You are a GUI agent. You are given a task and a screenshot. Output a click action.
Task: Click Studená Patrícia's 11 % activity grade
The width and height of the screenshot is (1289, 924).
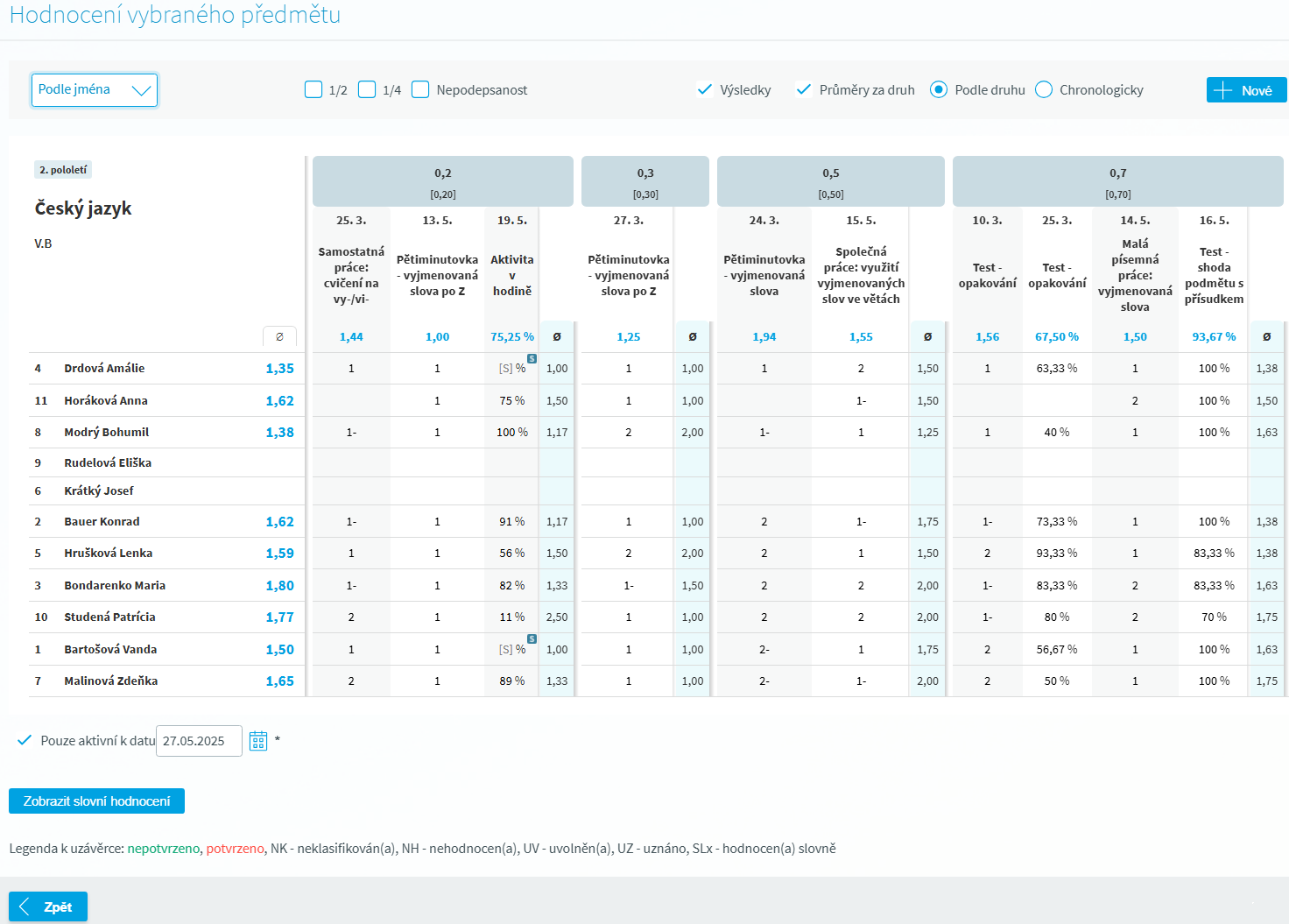512,617
